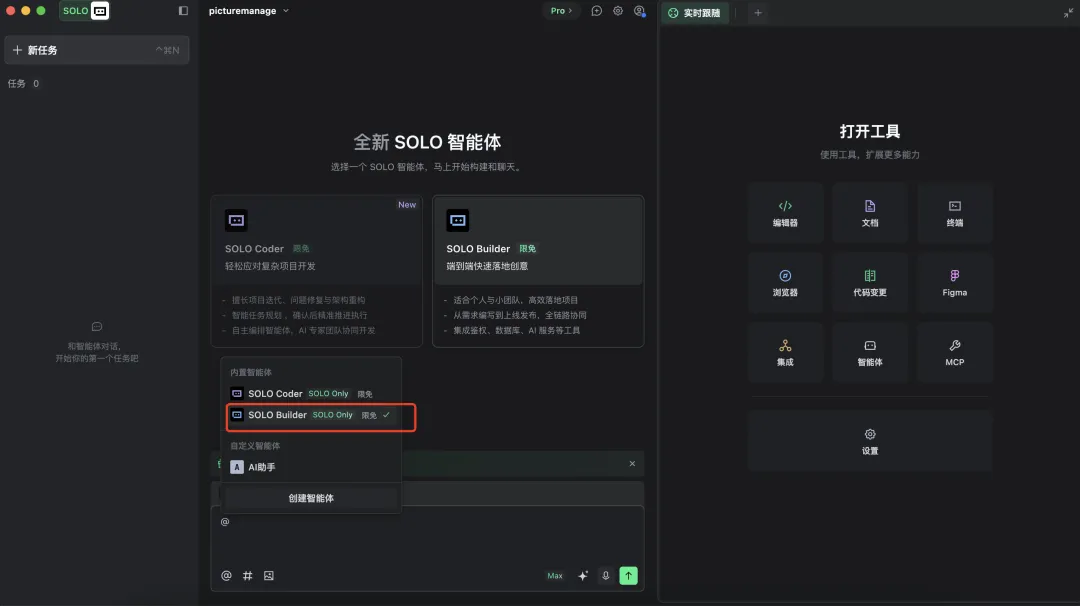Click the 打开工具 heading
Viewport: 1080px width, 606px height.
[x=870, y=132]
